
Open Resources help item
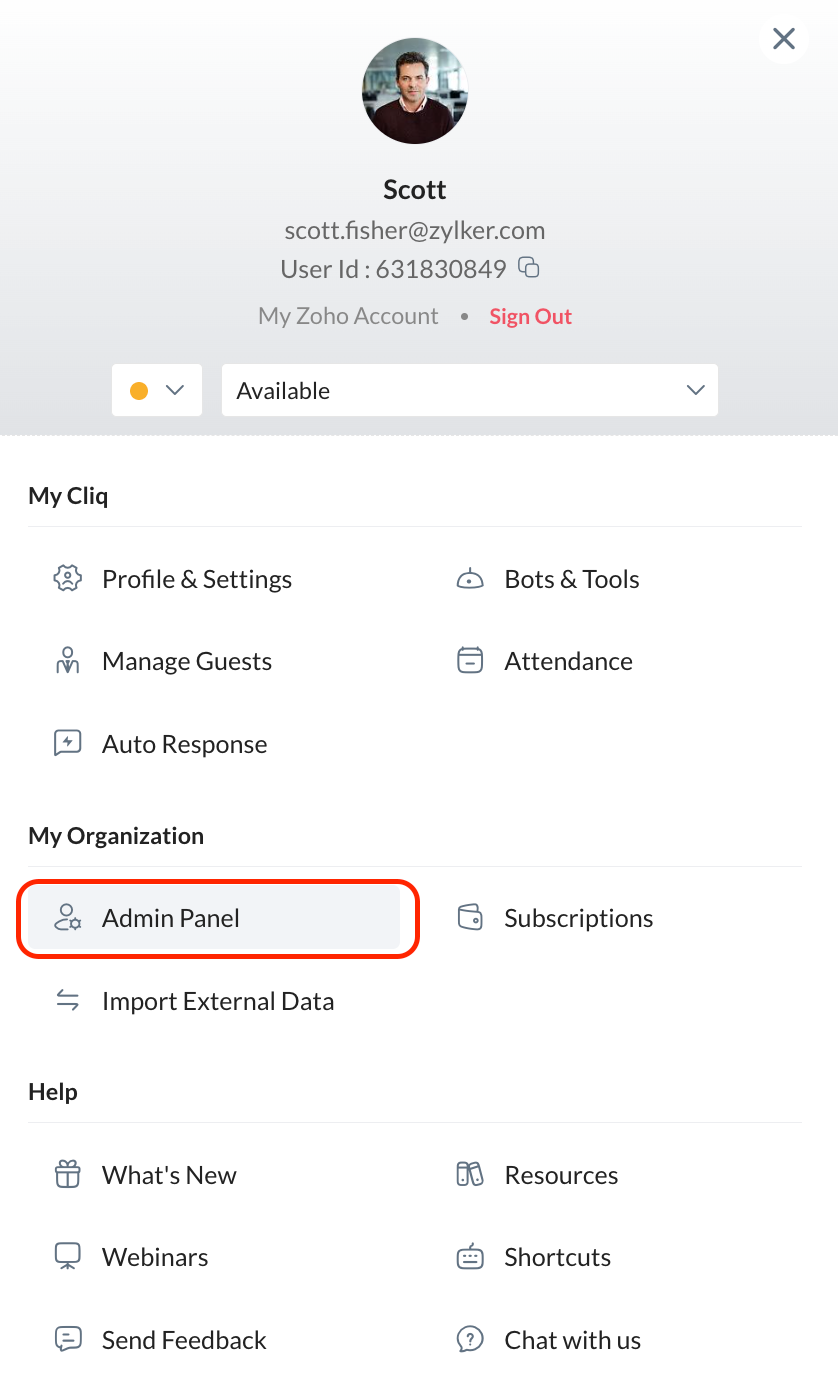561,1175
